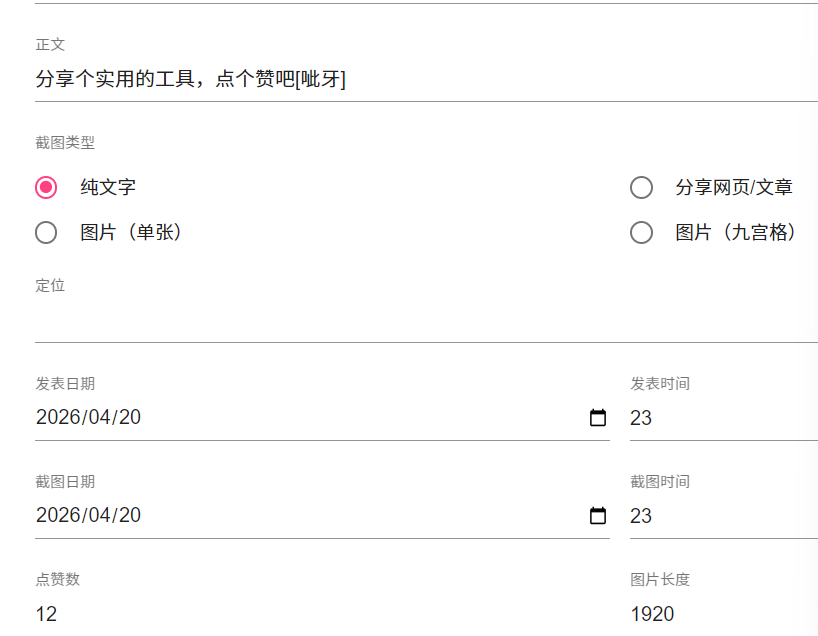Image resolution: width=818 pixels, height=636 pixels.
Task: Select the month segment of 截图日期
Action: click(96, 516)
